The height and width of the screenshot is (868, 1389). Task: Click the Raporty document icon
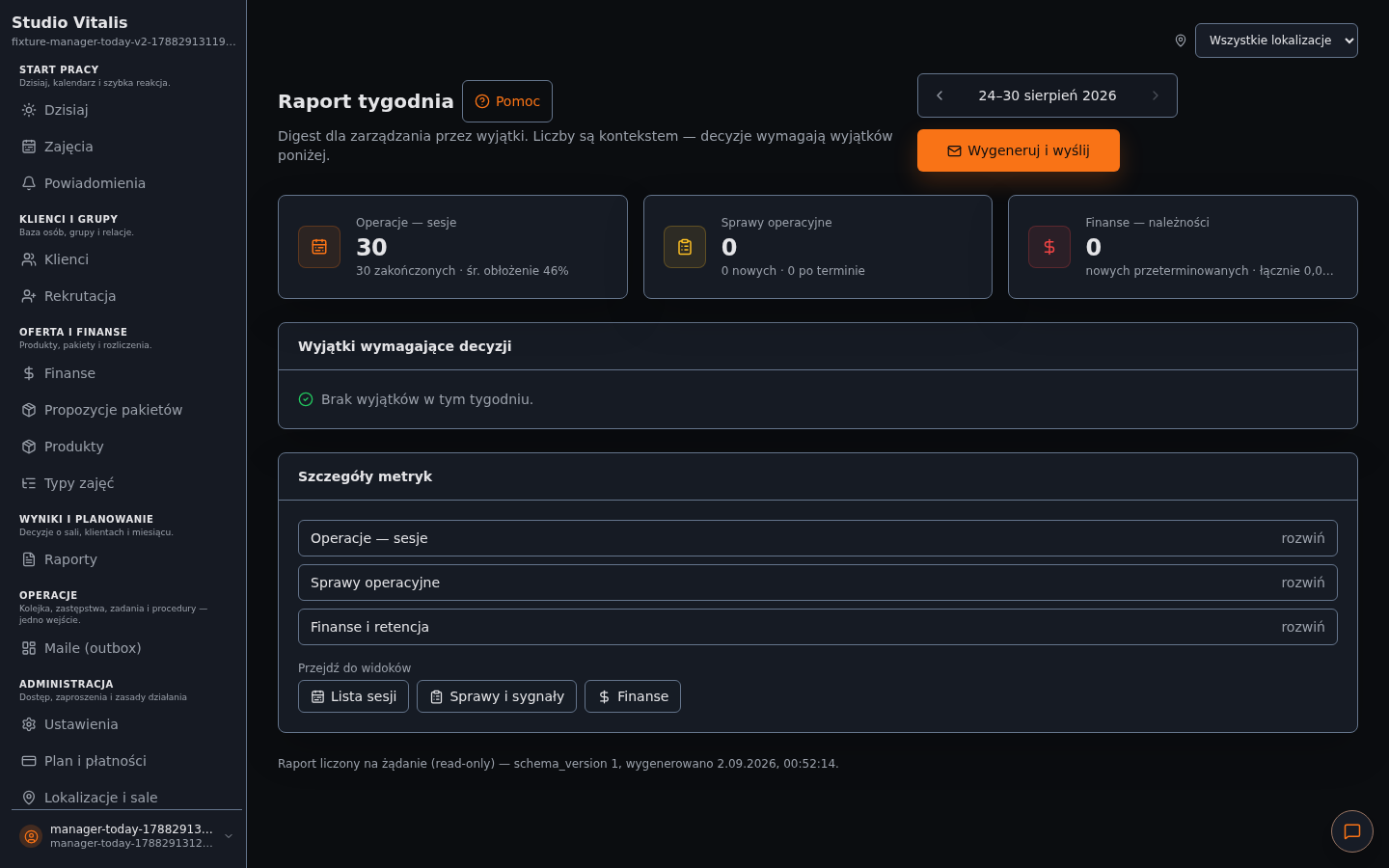pos(29,559)
